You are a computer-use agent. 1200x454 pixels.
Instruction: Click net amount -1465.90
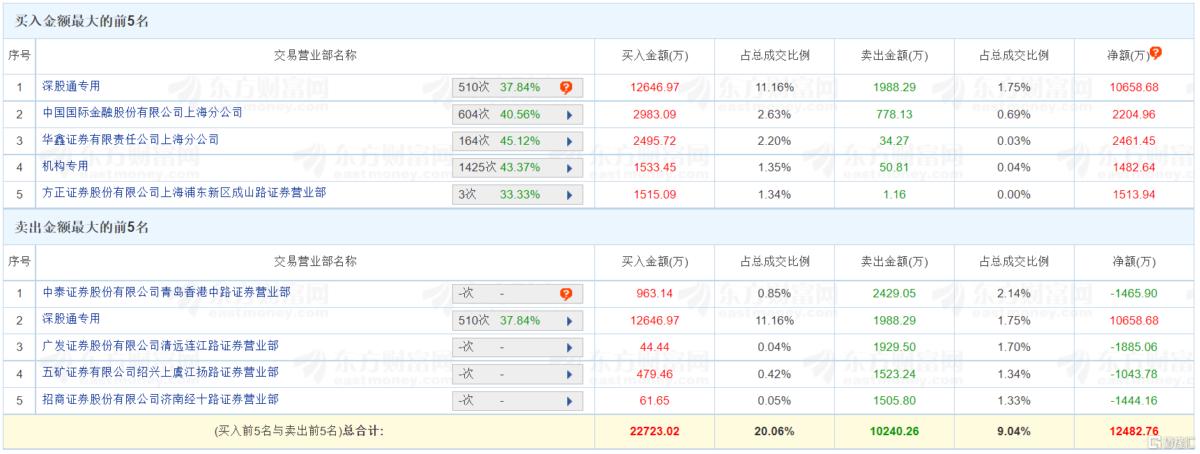(1133, 294)
